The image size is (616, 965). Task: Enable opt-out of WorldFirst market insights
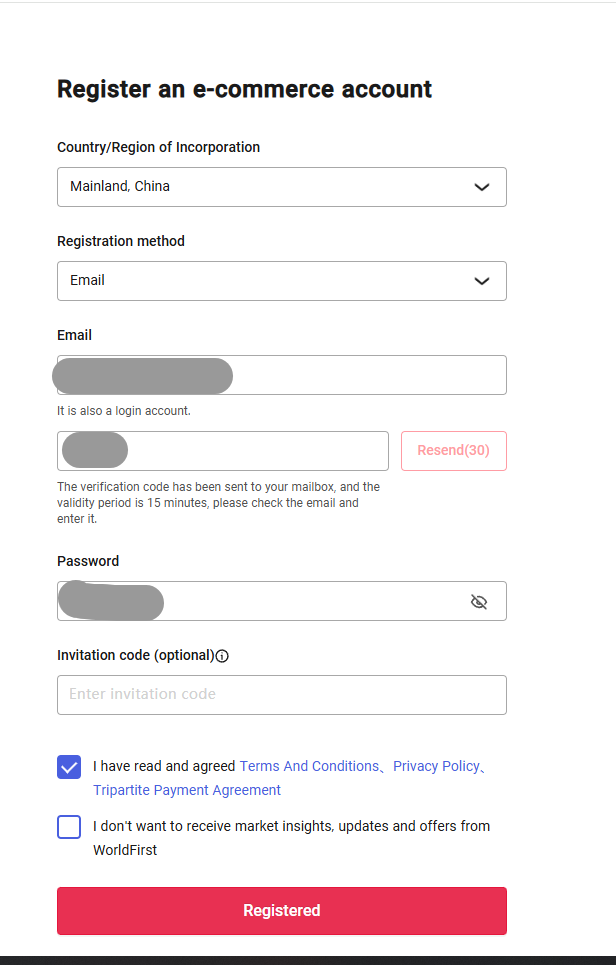(x=68, y=827)
